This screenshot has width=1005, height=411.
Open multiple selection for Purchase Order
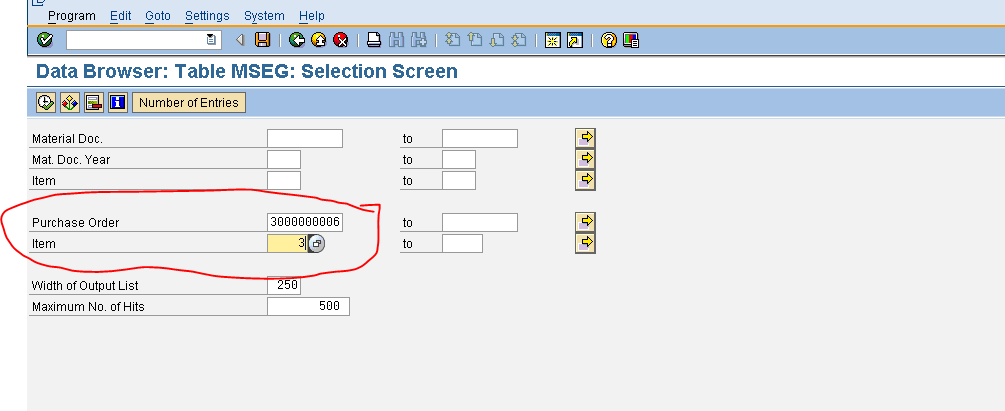pyautogui.click(x=585, y=222)
